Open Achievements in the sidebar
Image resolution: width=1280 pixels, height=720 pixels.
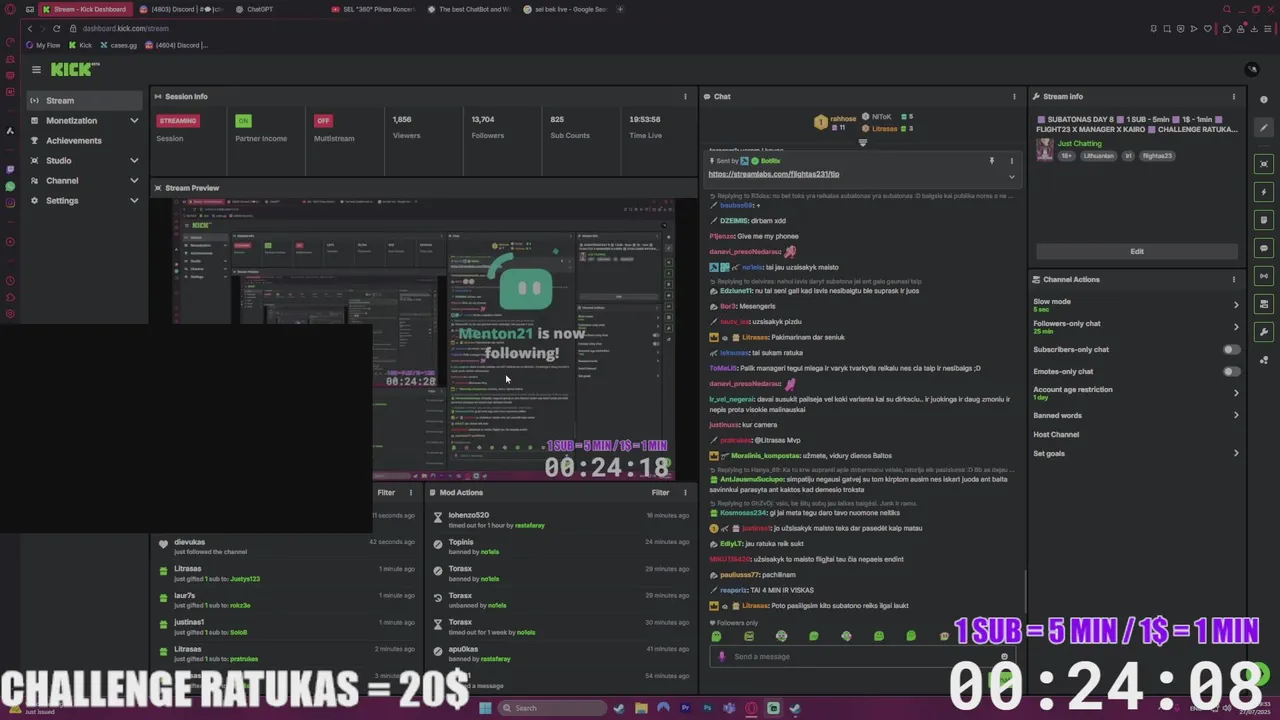point(84,140)
